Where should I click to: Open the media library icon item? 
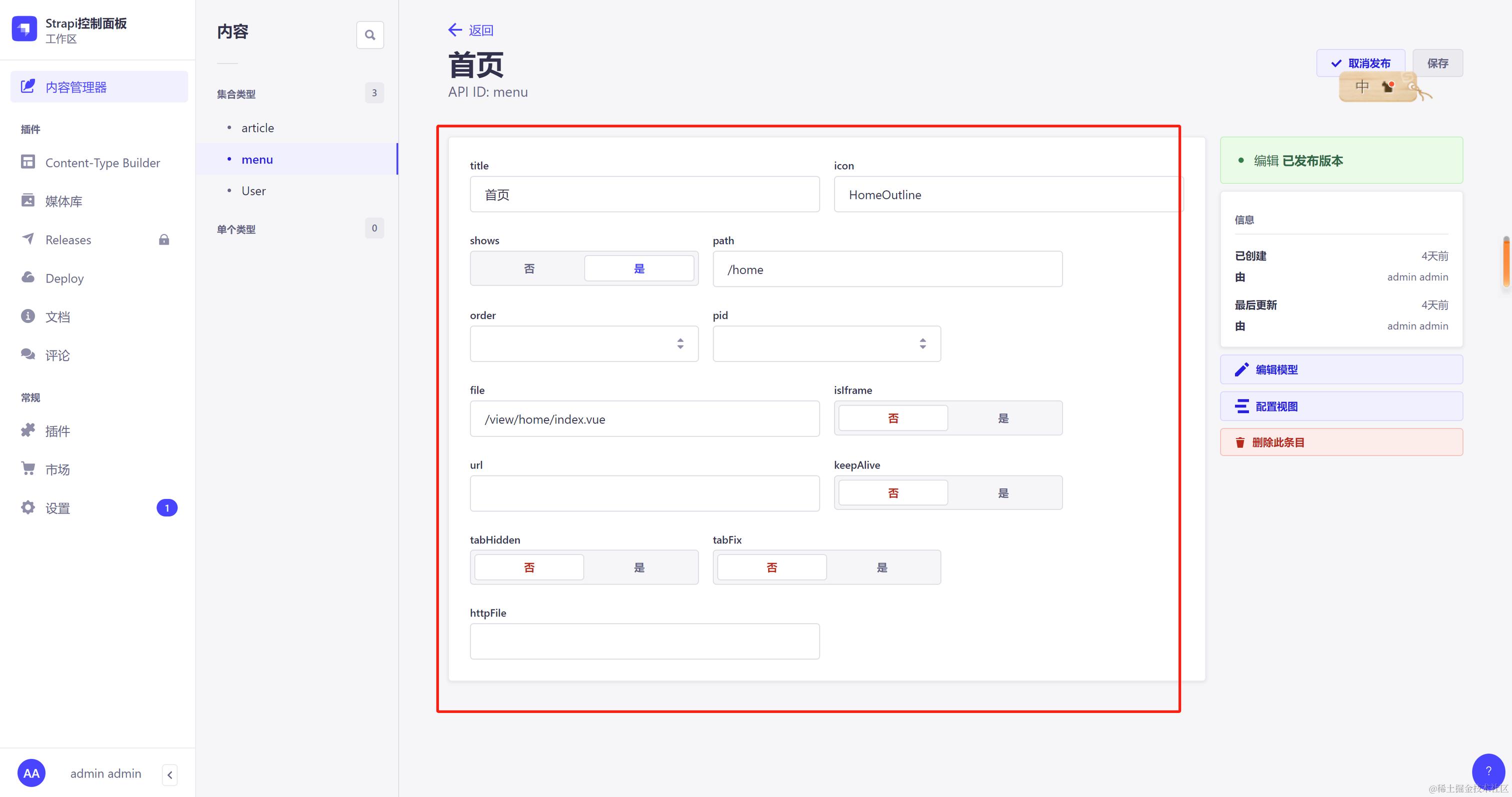coord(28,200)
